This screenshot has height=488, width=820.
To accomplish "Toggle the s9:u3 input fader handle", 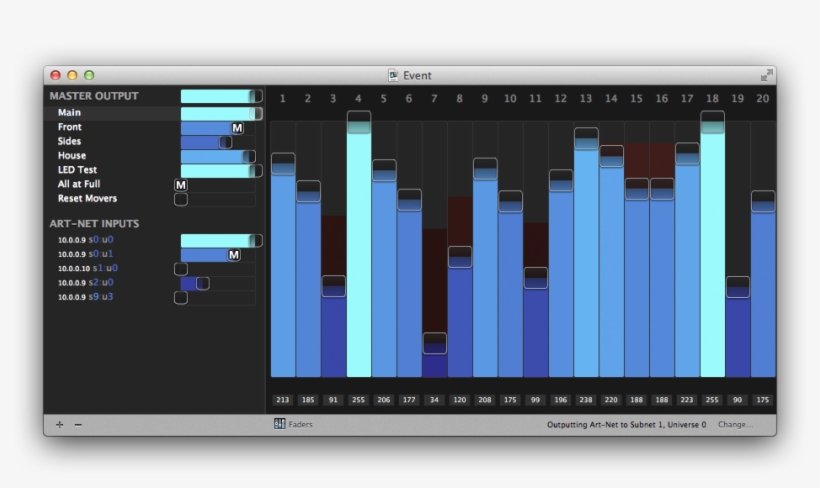I will (x=181, y=297).
